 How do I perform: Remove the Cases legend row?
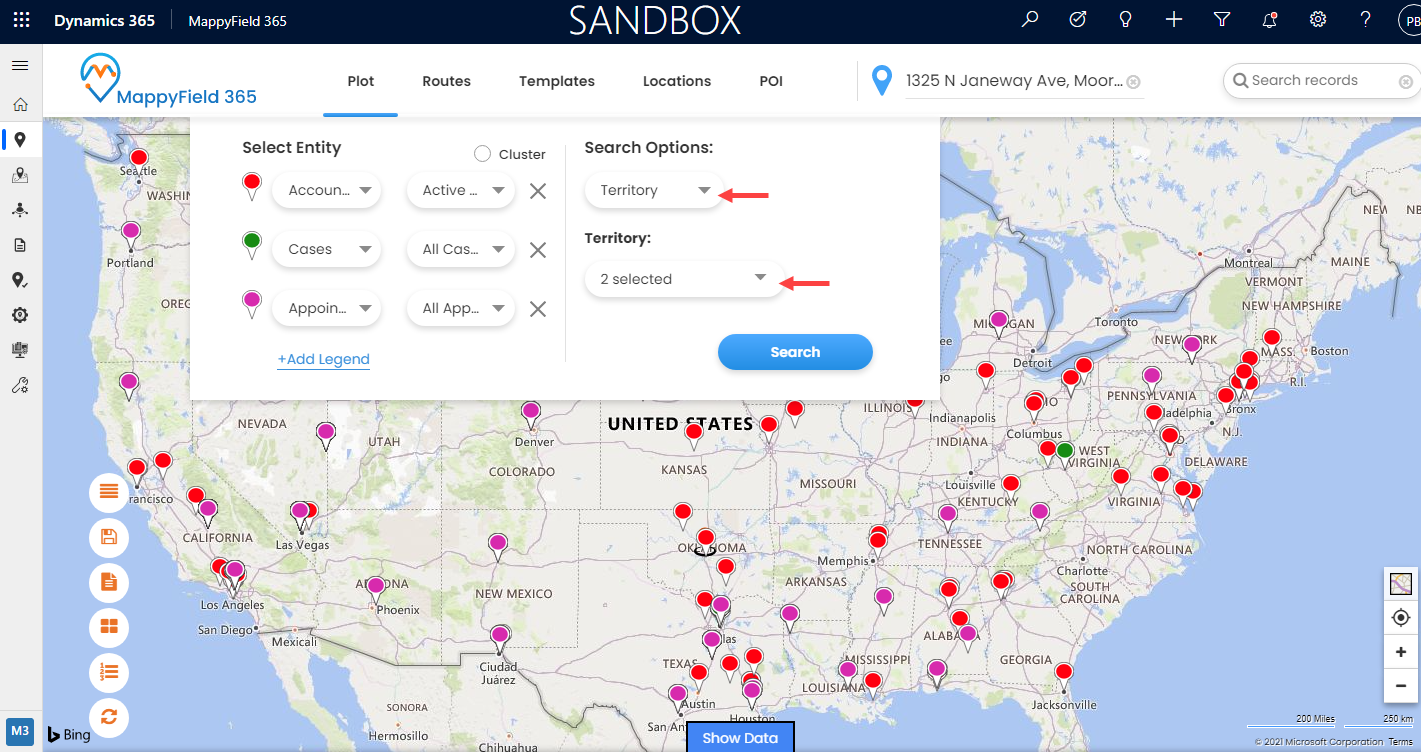tap(538, 250)
